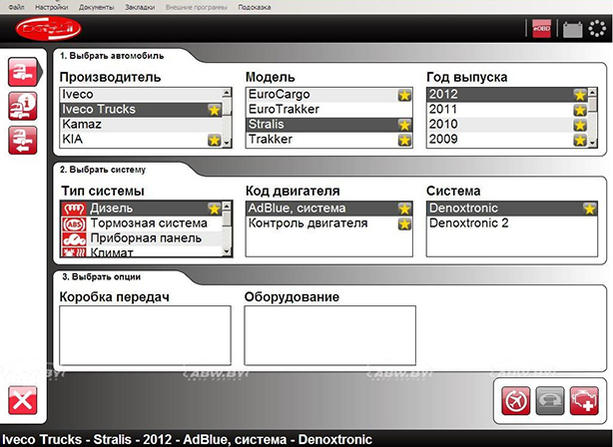The width and height of the screenshot is (613, 447).
Task: Select the Denoxtronic 2 system
Action: (x=512, y=223)
